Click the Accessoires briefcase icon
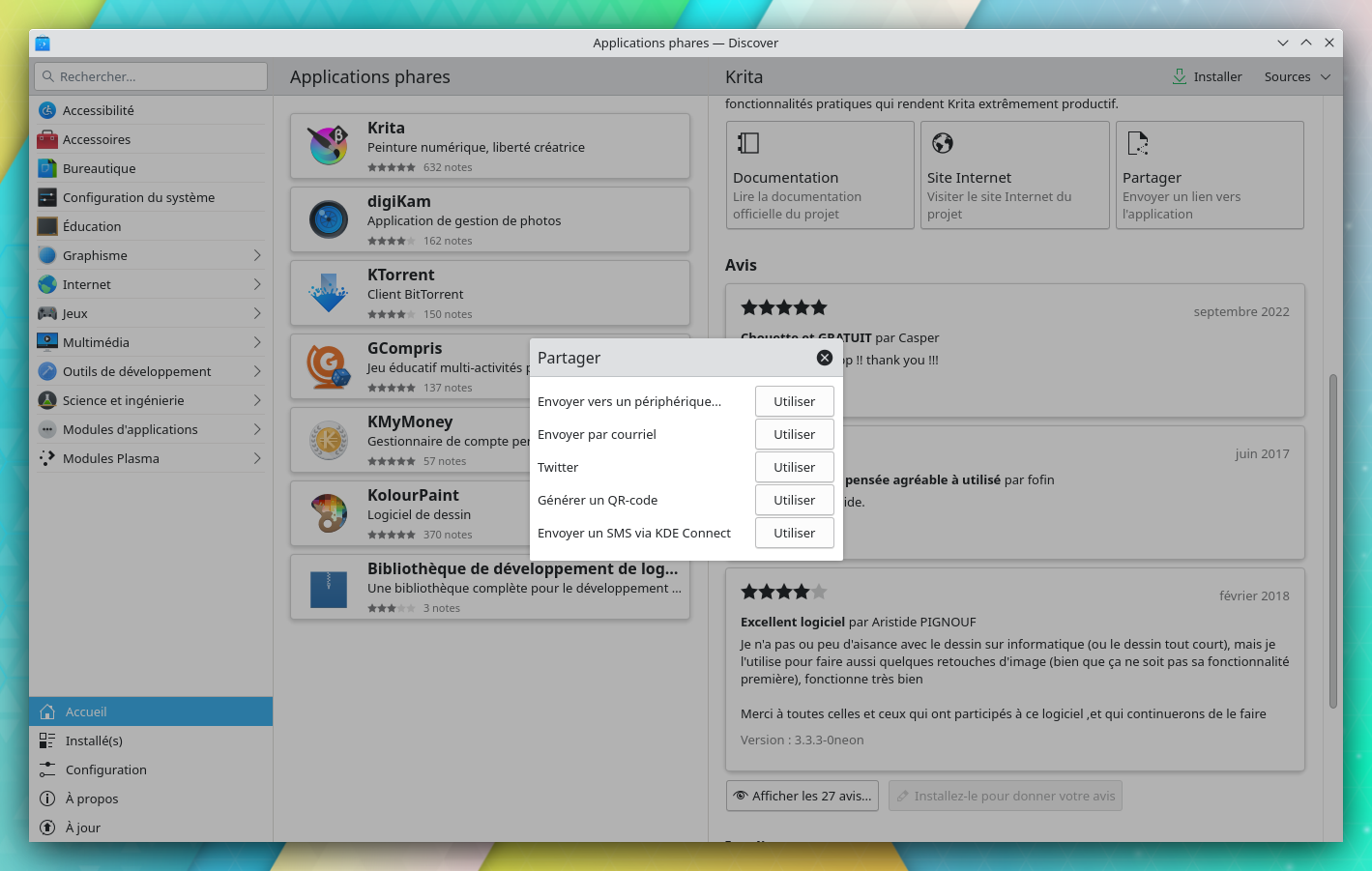Screen dimensions: 1372x871 pyautogui.click(x=47, y=139)
